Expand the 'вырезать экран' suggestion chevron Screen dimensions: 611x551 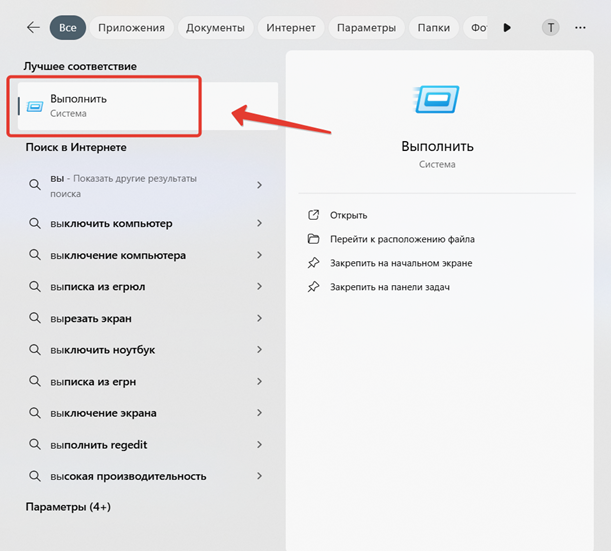tap(260, 318)
